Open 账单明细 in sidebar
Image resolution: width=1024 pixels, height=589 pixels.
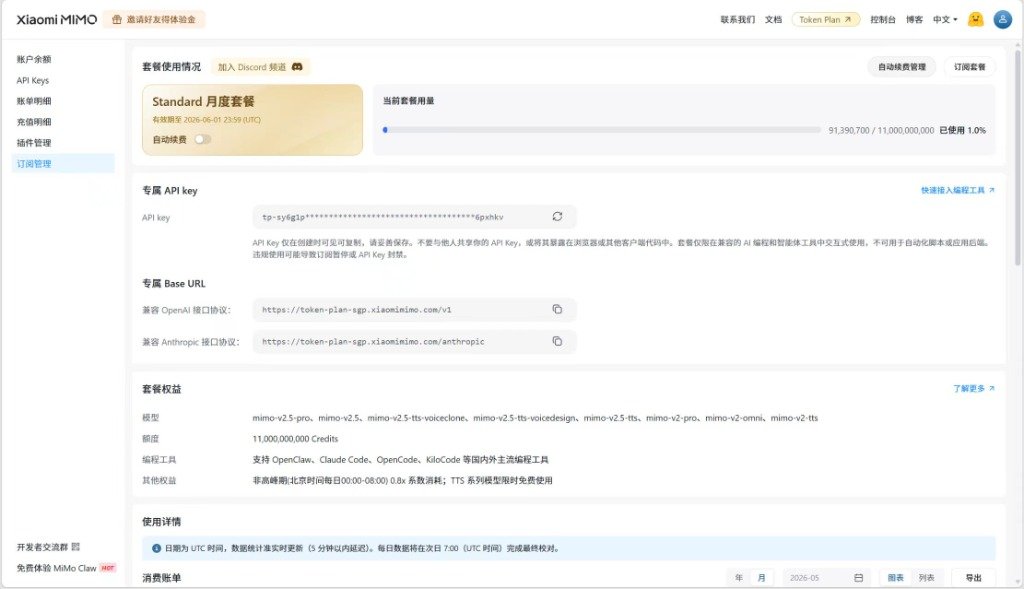point(34,101)
